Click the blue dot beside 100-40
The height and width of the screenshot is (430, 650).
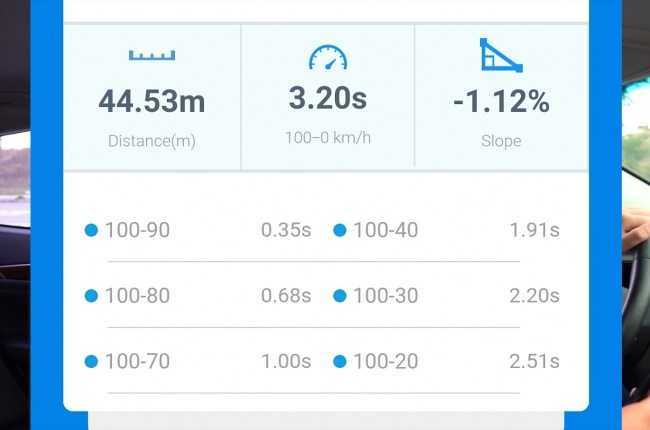click(x=340, y=230)
